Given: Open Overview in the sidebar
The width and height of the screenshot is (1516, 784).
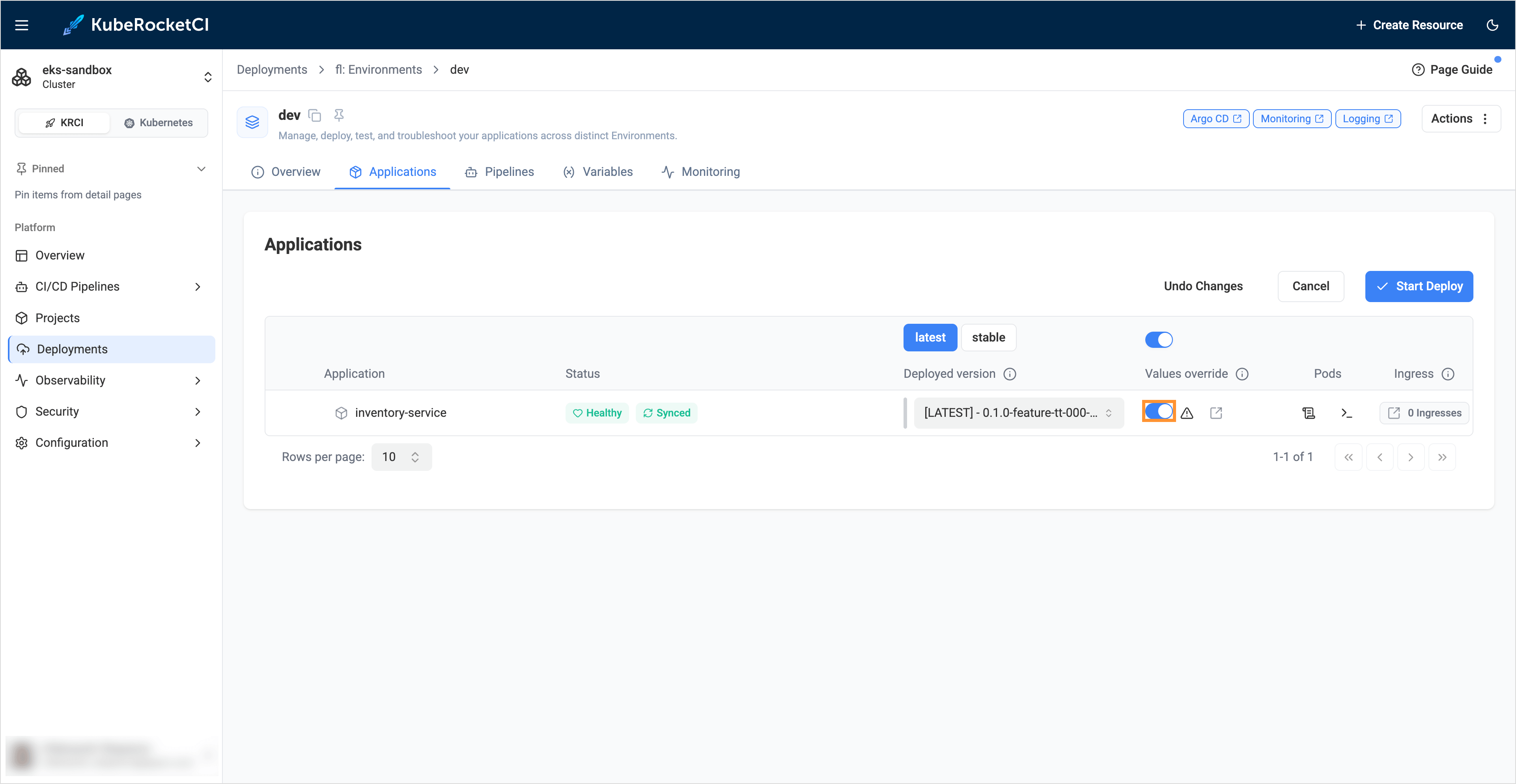Looking at the screenshot, I should [112, 256].
